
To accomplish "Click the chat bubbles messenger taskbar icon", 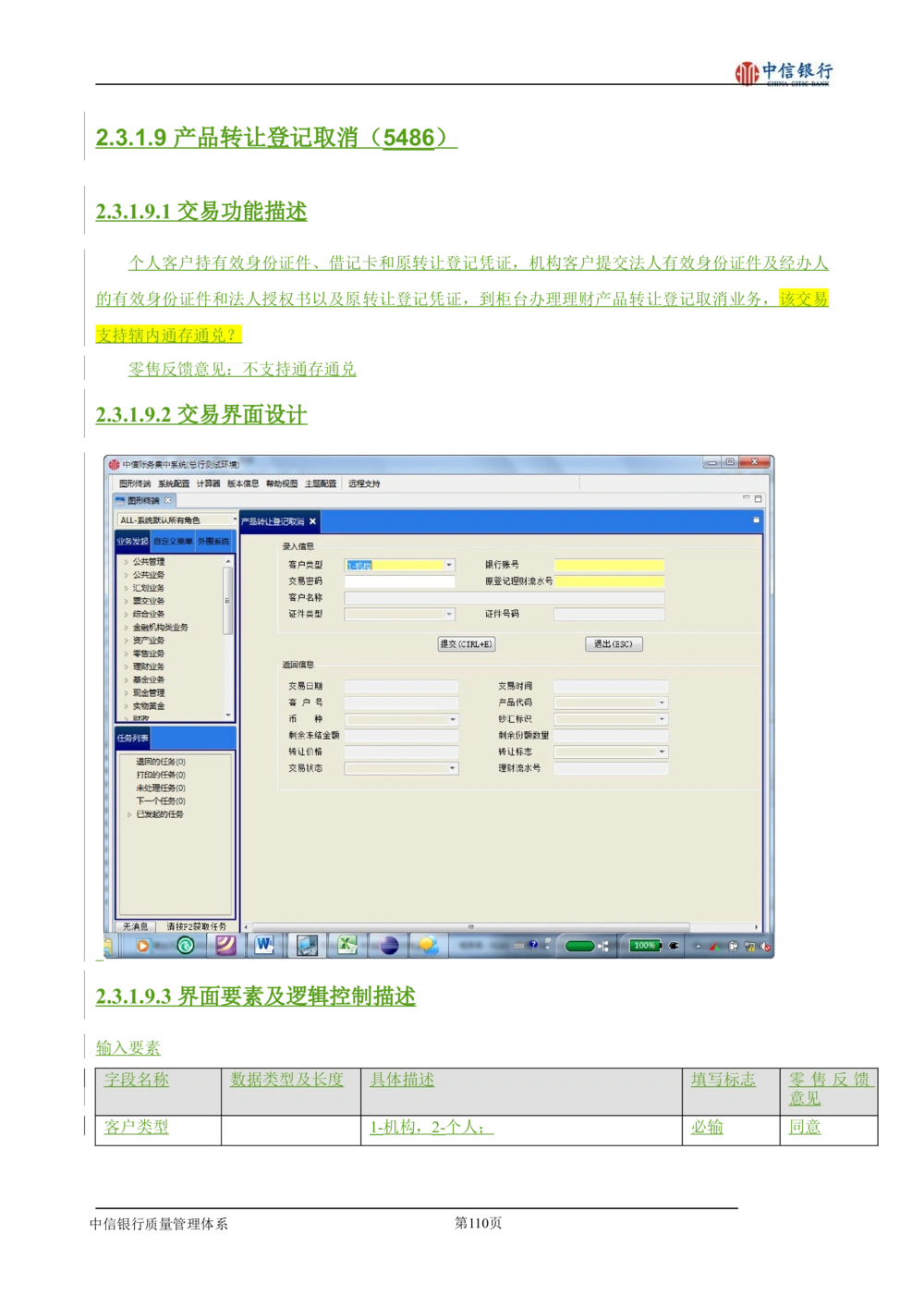I will (428, 945).
